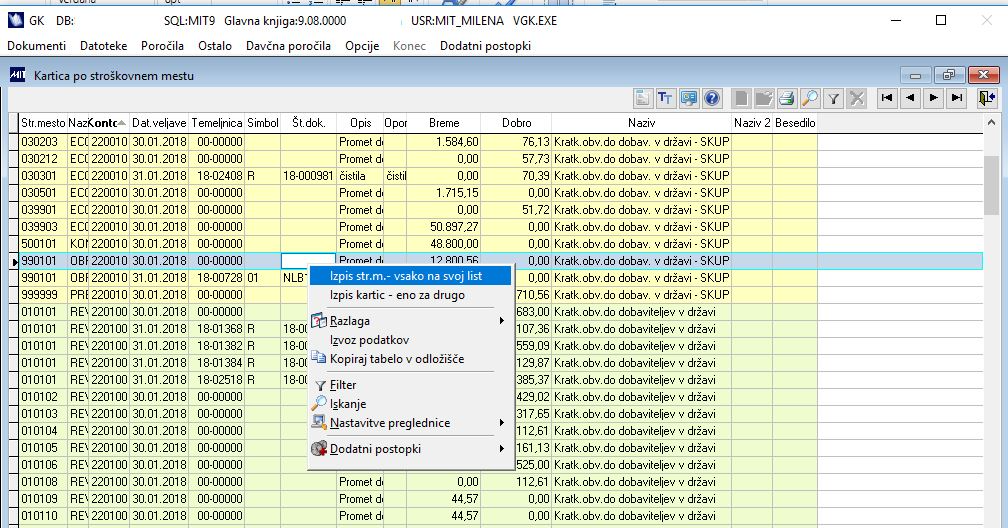Sort by the Breme column header
Screen dimensions: 1008x528
(444, 123)
